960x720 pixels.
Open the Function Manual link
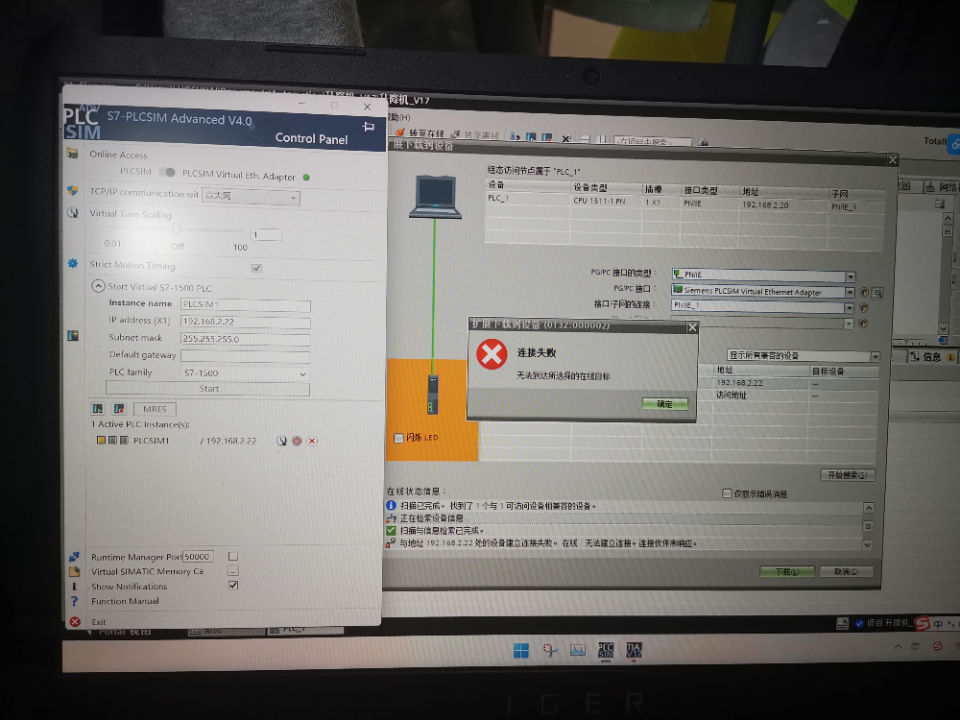[x=125, y=601]
